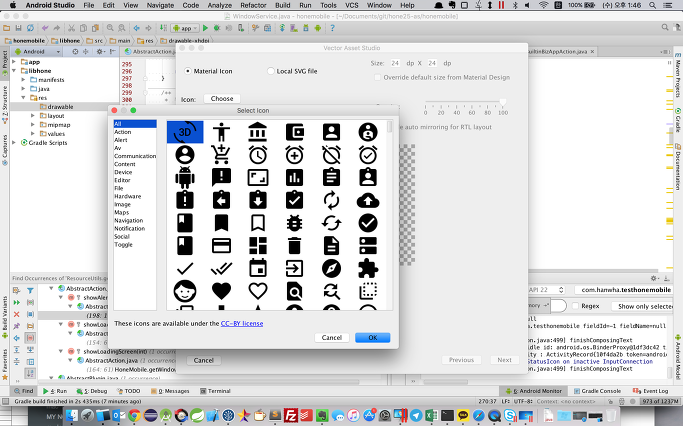The image size is (683, 426).
Task: Choose the extension puzzle piece icon
Action: point(368,268)
